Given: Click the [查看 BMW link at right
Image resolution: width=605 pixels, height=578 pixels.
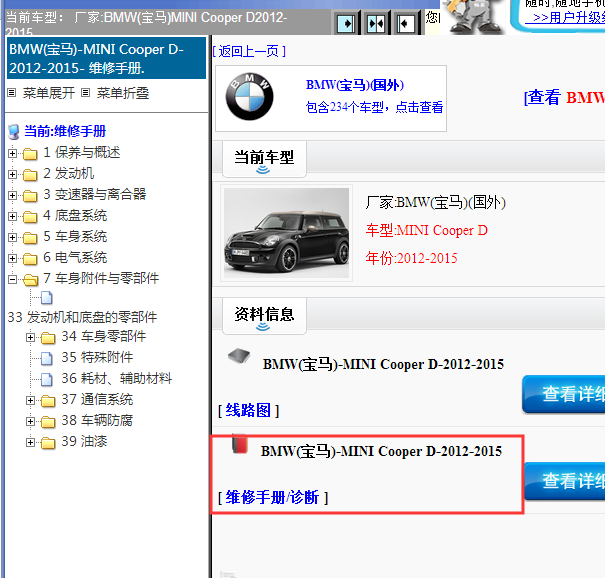Looking at the screenshot, I should click(x=564, y=97).
